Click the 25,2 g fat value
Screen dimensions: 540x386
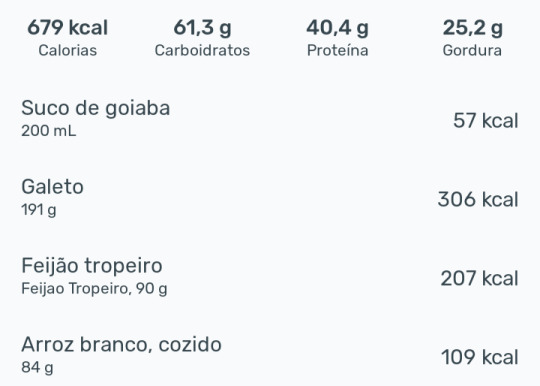[472, 28]
